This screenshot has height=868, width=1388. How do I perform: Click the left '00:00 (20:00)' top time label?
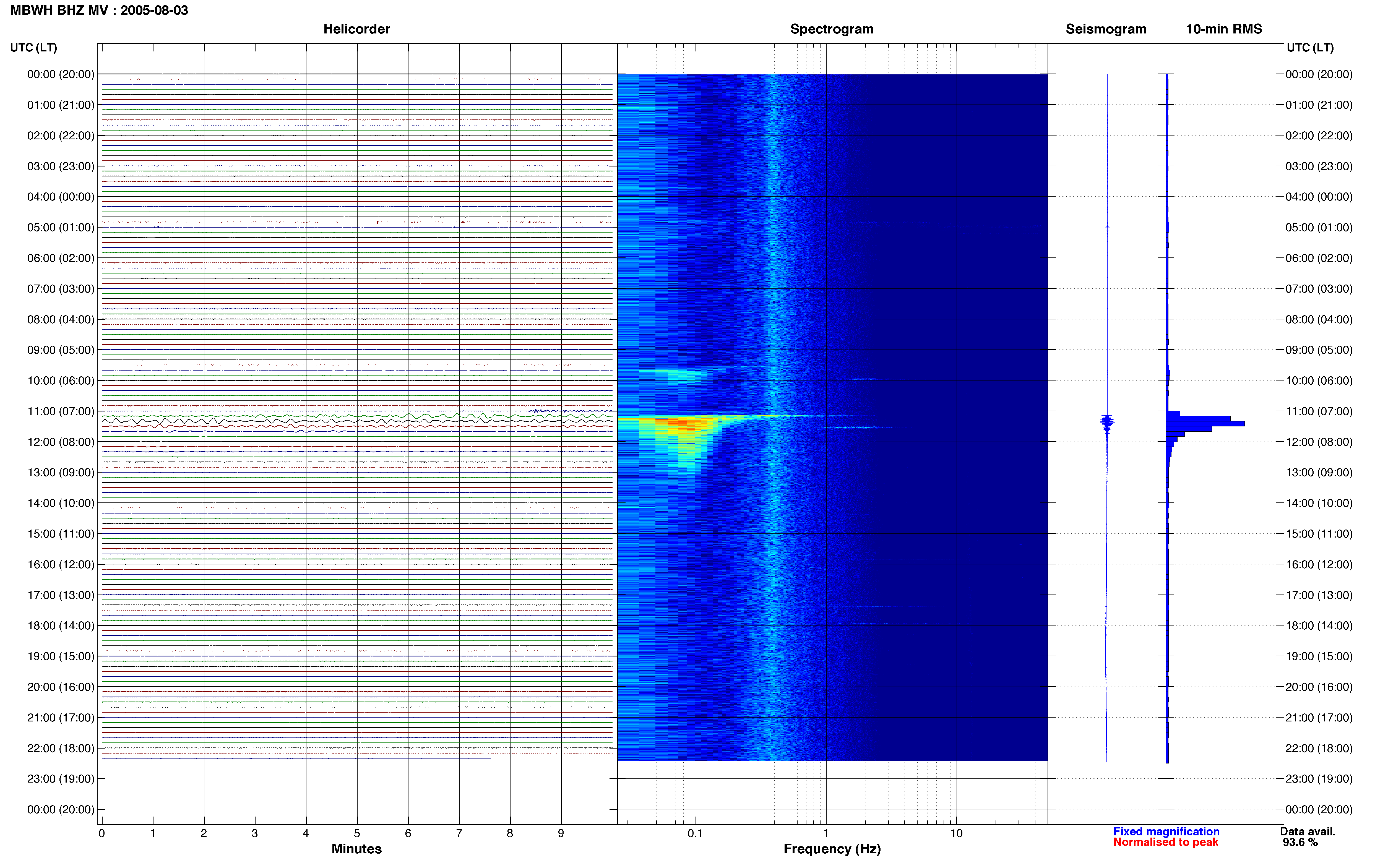click(x=61, y=74)
